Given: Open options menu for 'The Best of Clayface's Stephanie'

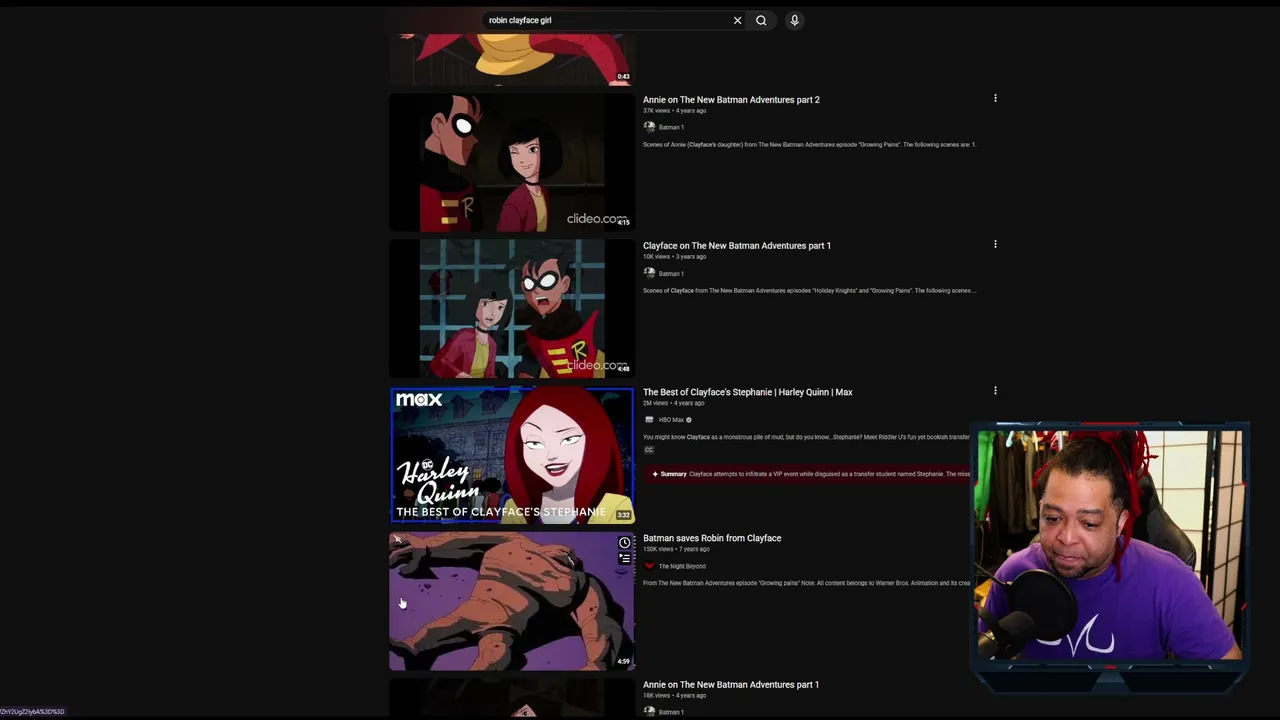Looking at the screenshot, I should [x=995, y=391].
